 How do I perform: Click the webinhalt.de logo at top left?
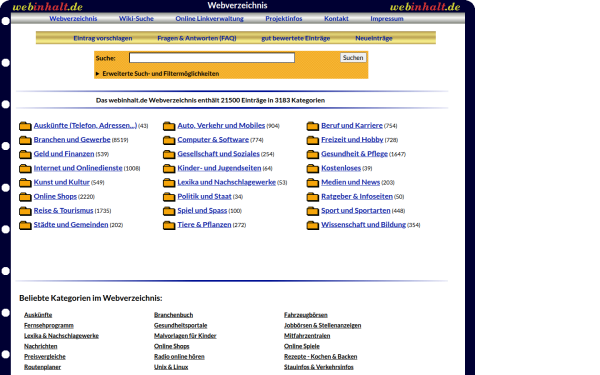pos(47,7)
